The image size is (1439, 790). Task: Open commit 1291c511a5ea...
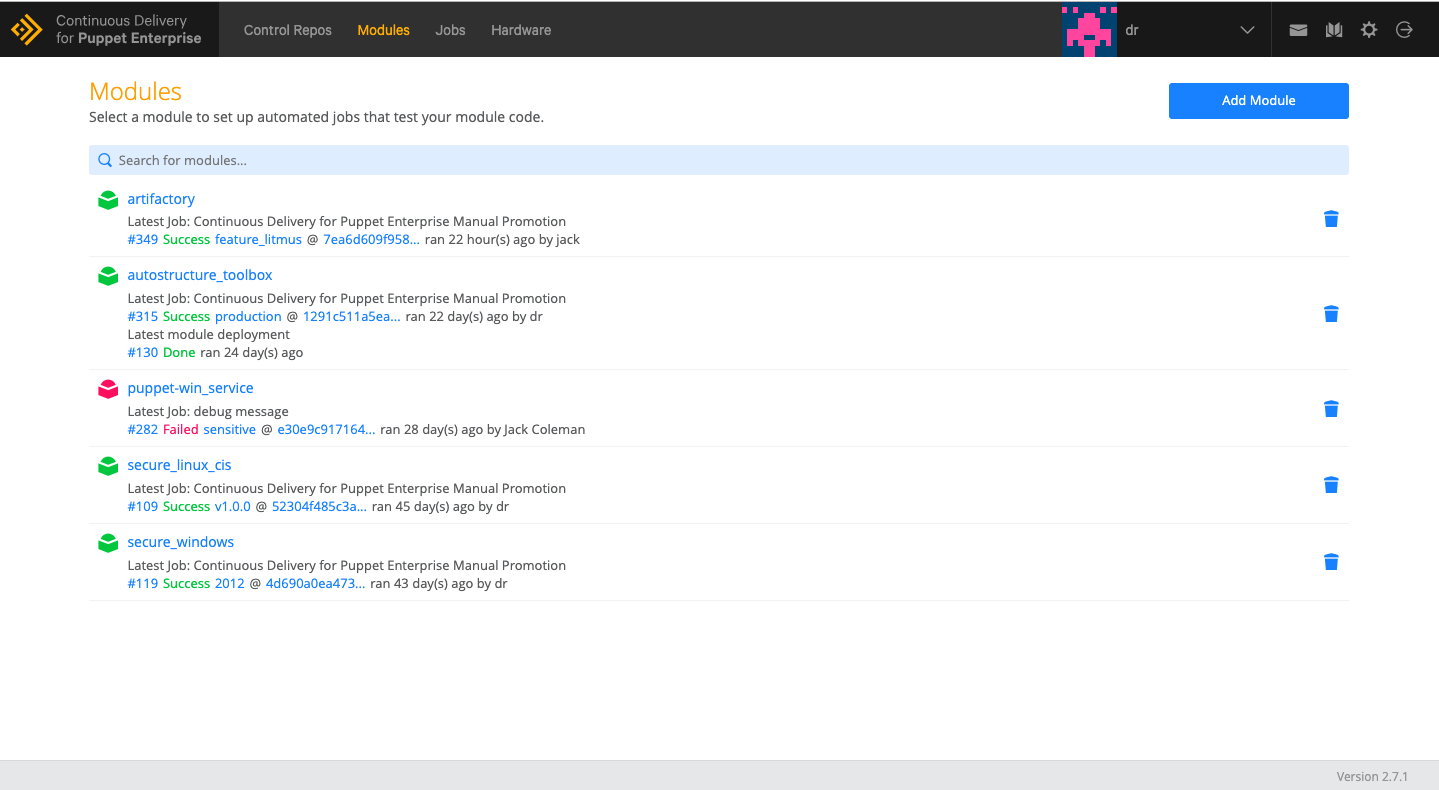[352, 317]
